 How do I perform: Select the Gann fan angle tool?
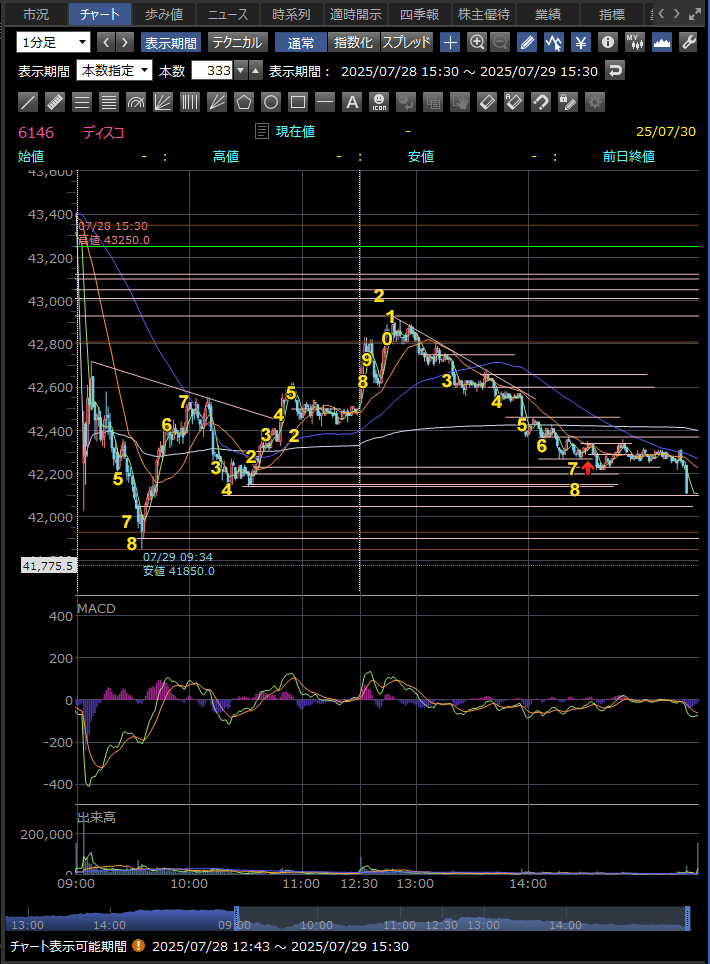(x=217, y=102)
